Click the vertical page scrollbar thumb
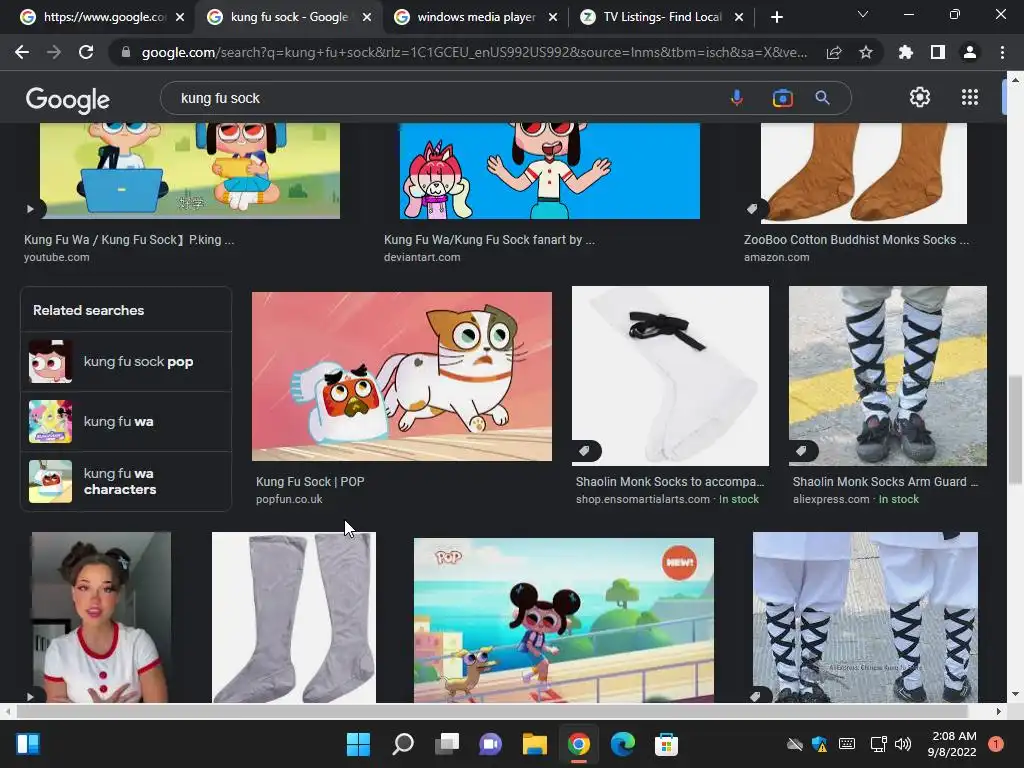This screenshot has height=768, width=1024. click(1015, 430)
